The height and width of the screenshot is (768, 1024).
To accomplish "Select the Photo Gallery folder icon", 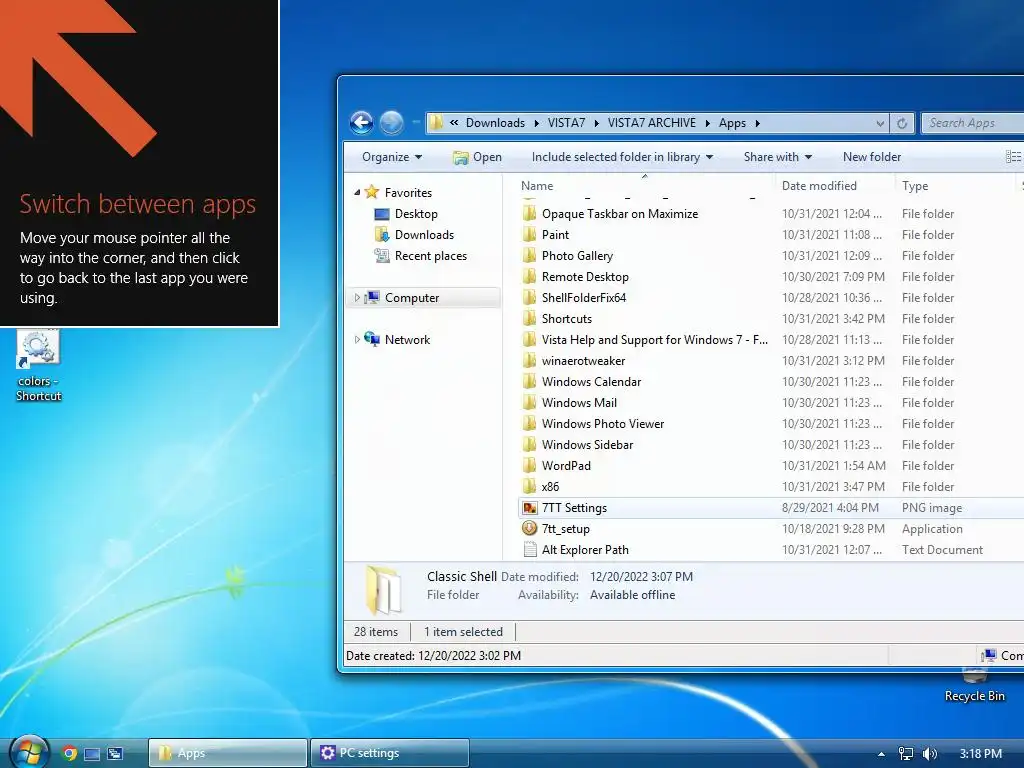I will coord(530,255).
